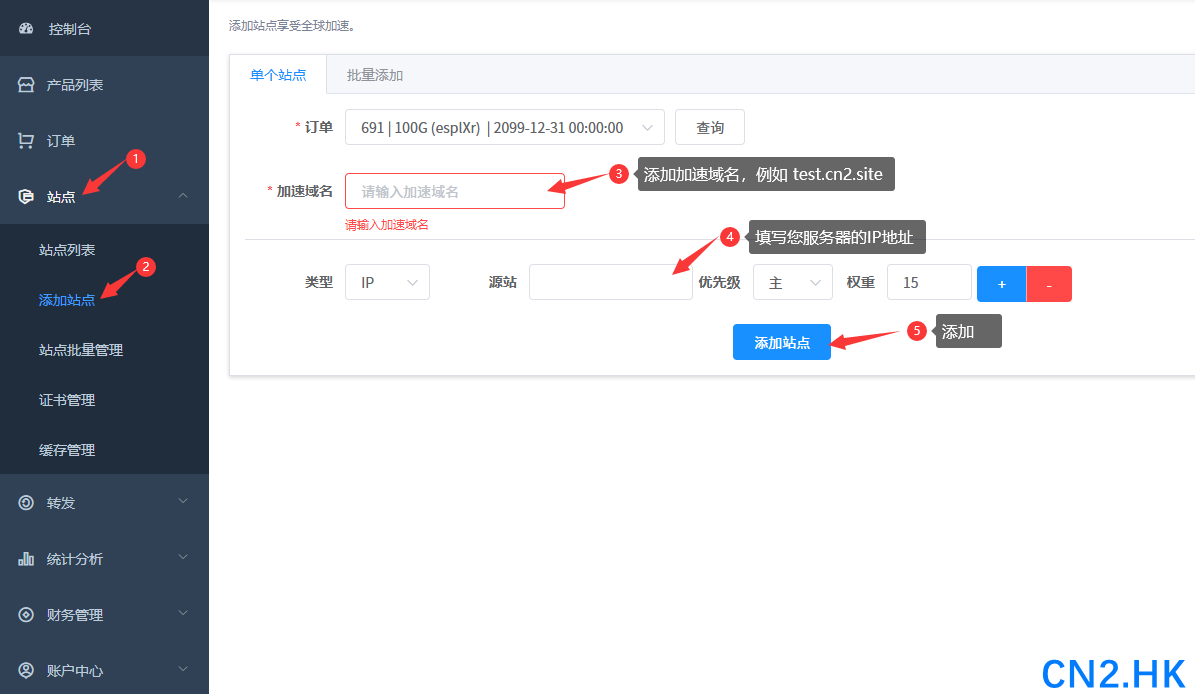1195x694 pixels.
Task: Click the shopping cart icon beside 订单
Action: [26, 140]
